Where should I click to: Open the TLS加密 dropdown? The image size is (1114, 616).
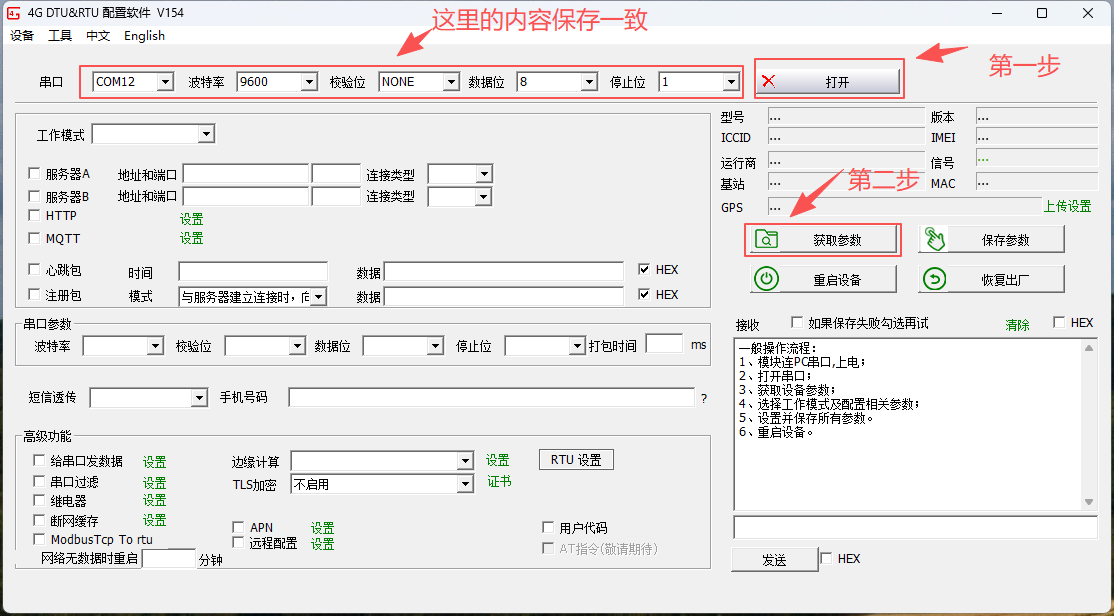click(x=464, y=484)
